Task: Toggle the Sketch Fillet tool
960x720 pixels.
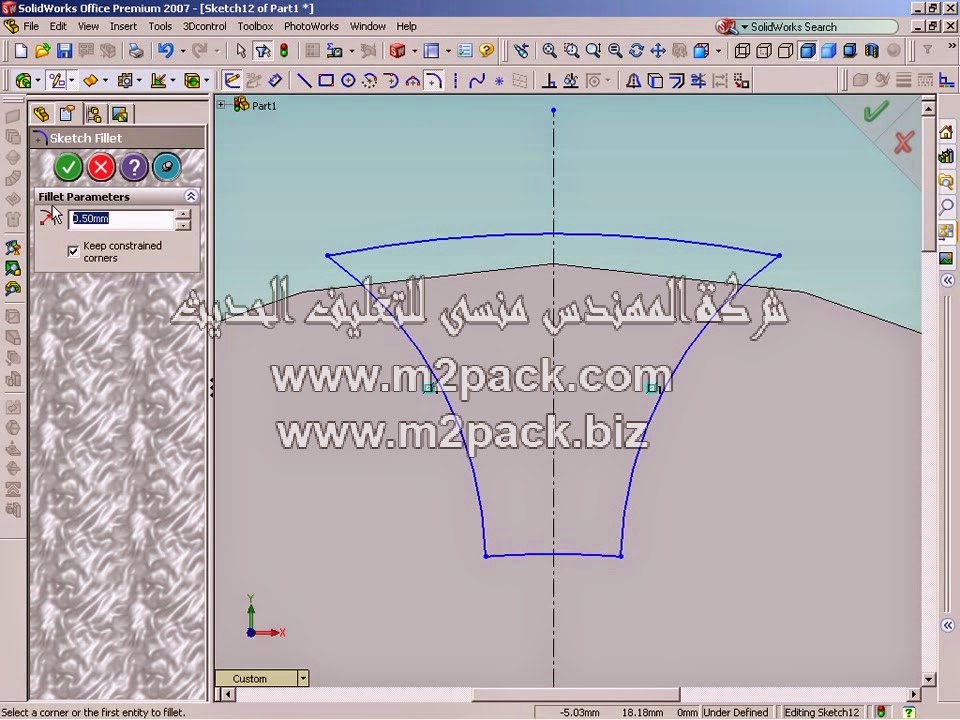Action: [434, 81]
